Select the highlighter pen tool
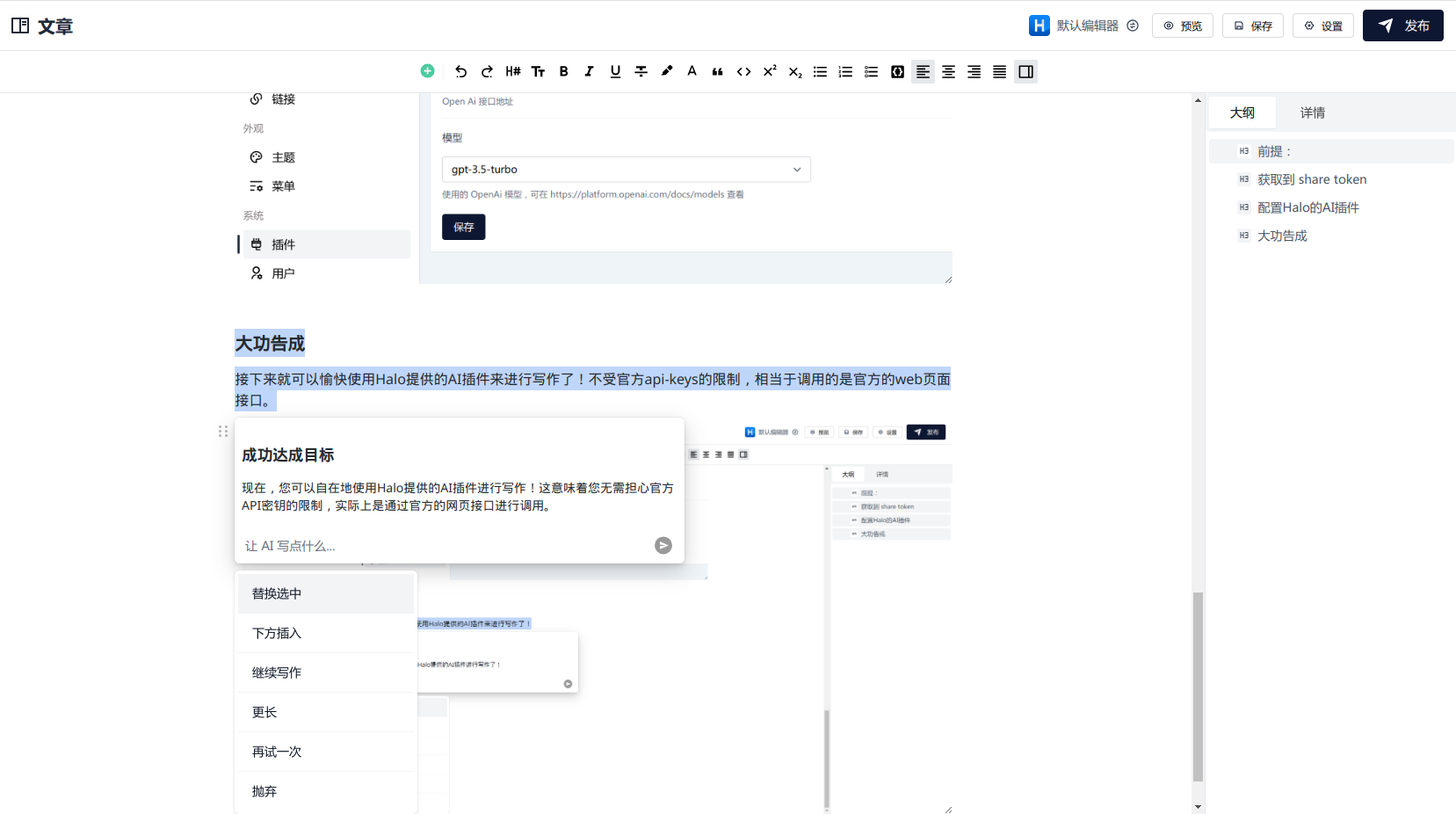 (x=667, y=72)
